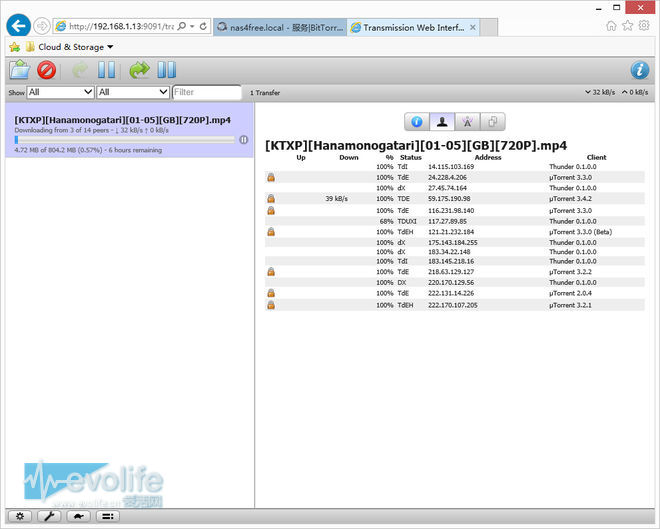The height and width of the screenshot is (529, 660).
Task: Click peer address 14.115.103.169
Action: [x=451, y=167]
